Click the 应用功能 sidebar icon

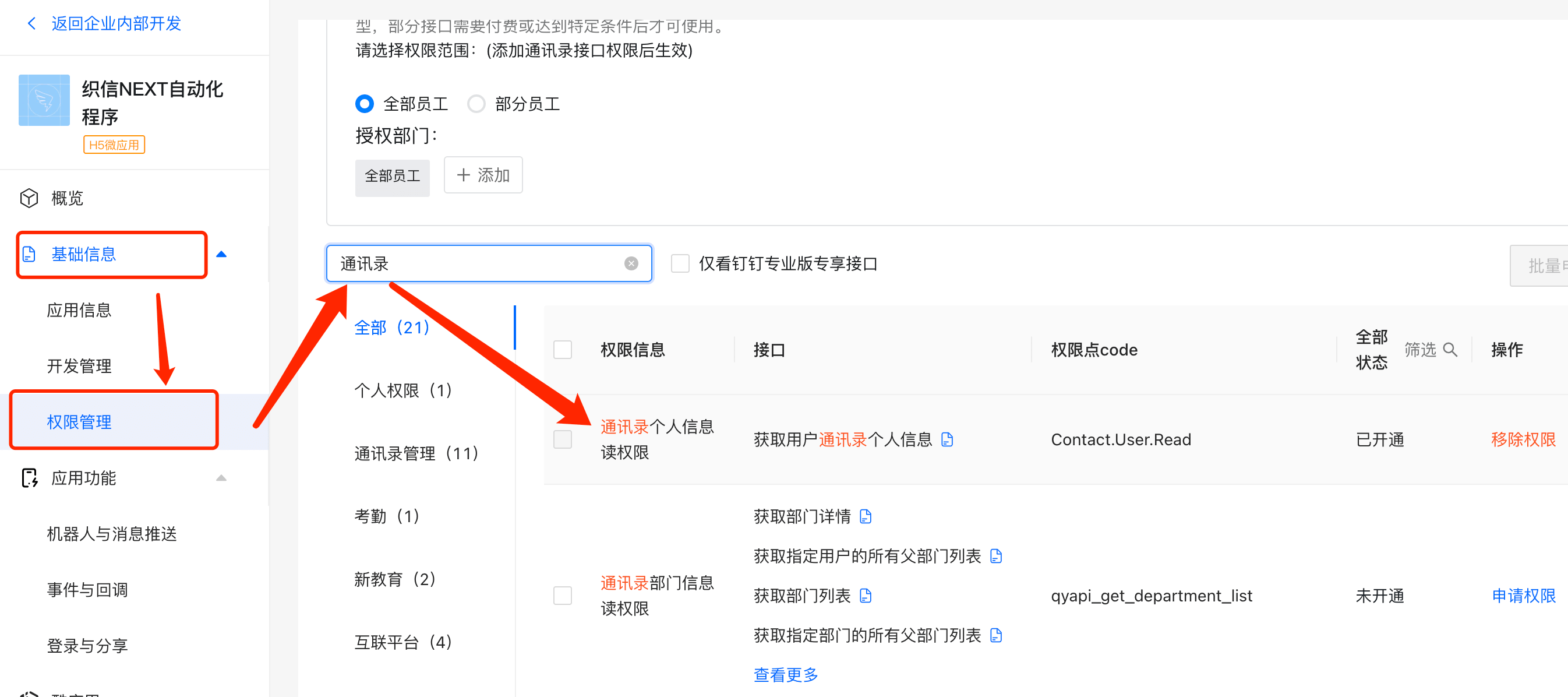[29, 478]
